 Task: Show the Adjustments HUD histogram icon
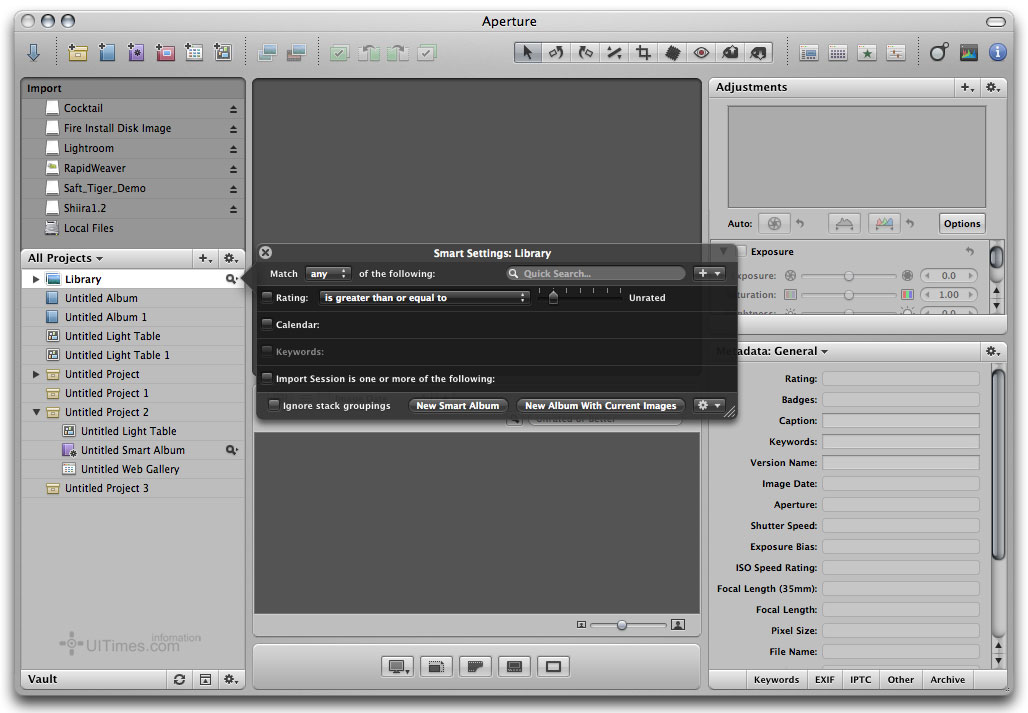[968, 52]
